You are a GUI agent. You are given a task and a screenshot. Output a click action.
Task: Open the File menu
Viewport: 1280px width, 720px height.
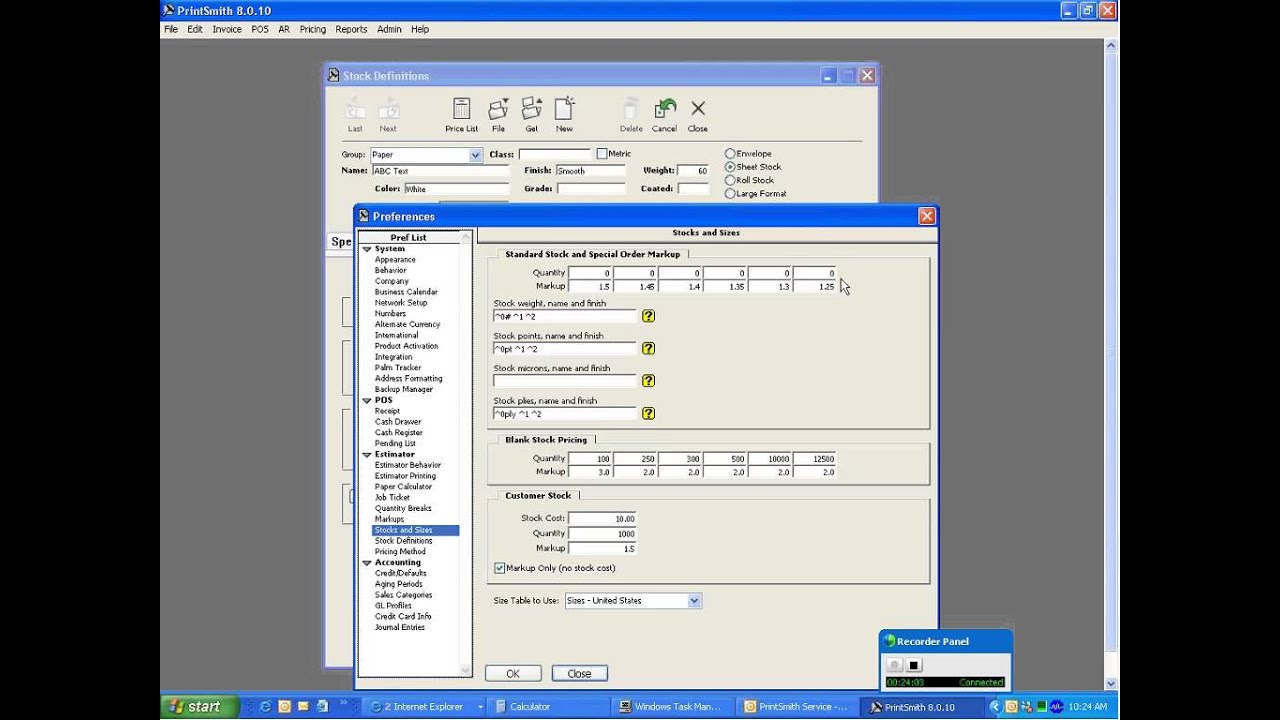point(171,29)
